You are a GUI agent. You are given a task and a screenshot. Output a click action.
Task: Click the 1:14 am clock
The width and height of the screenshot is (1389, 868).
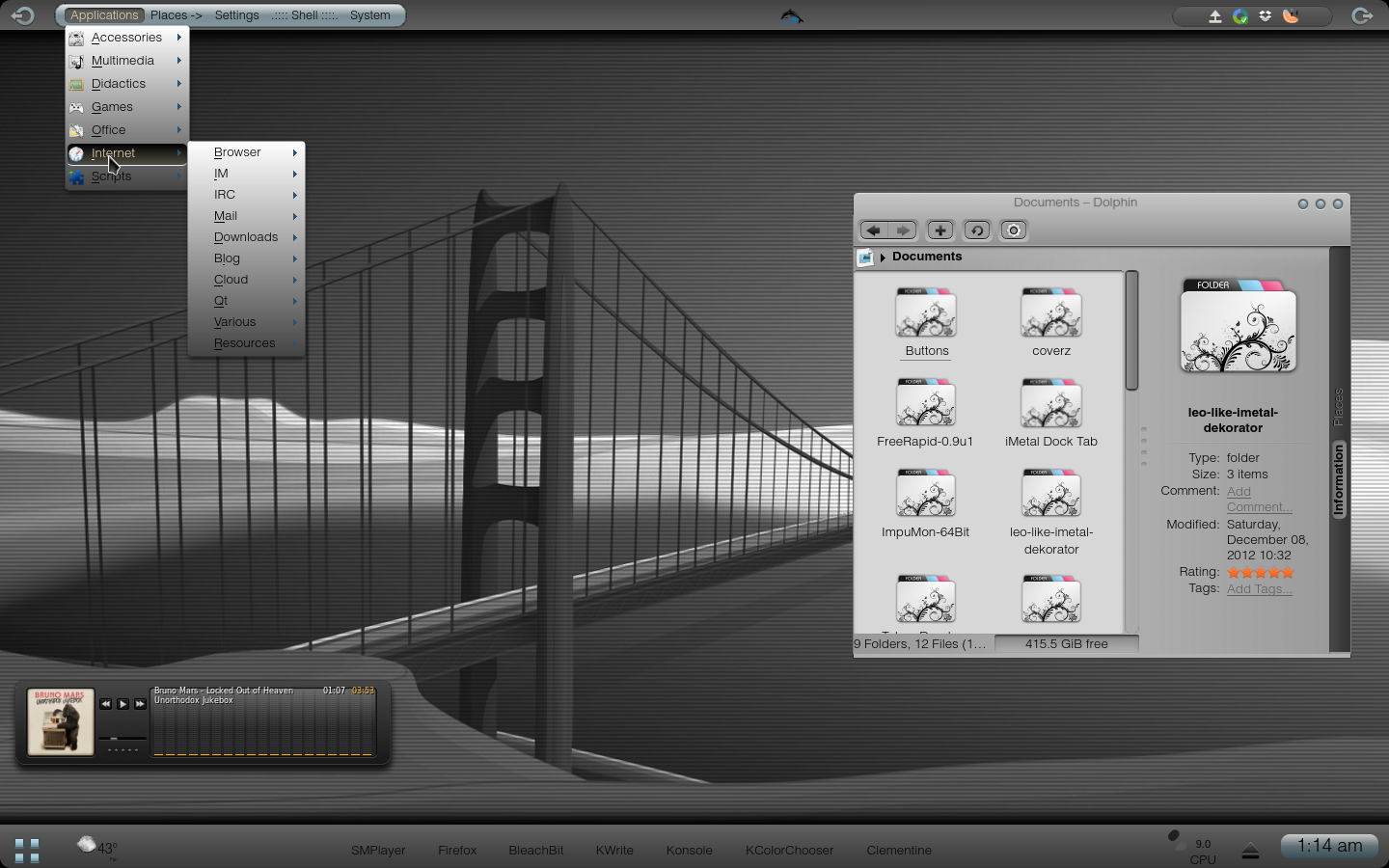pyautogui.click(x=1329, y=846)
